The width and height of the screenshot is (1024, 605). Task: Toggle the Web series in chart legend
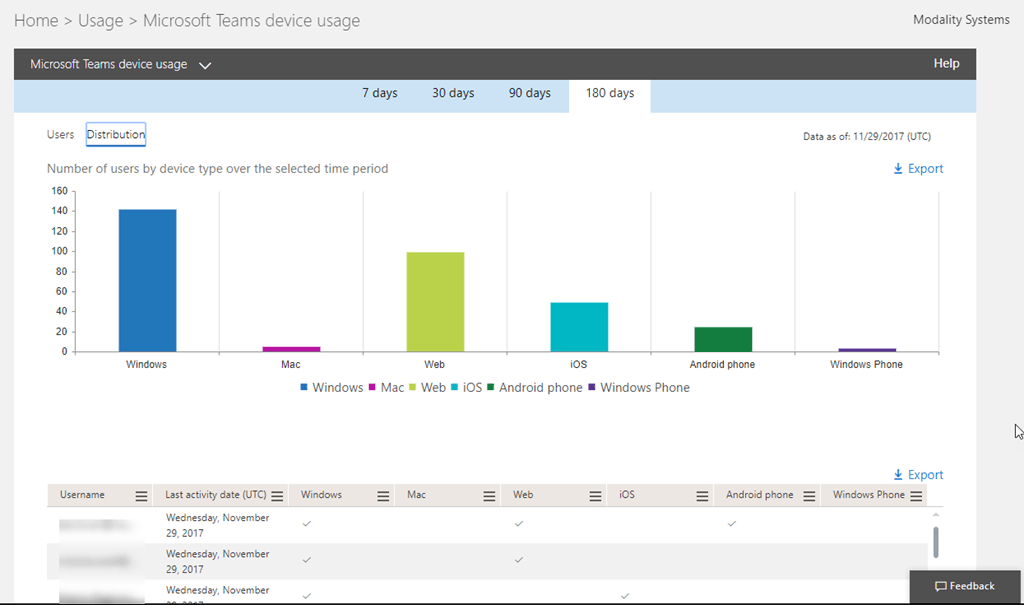click(x=427, y=388)
